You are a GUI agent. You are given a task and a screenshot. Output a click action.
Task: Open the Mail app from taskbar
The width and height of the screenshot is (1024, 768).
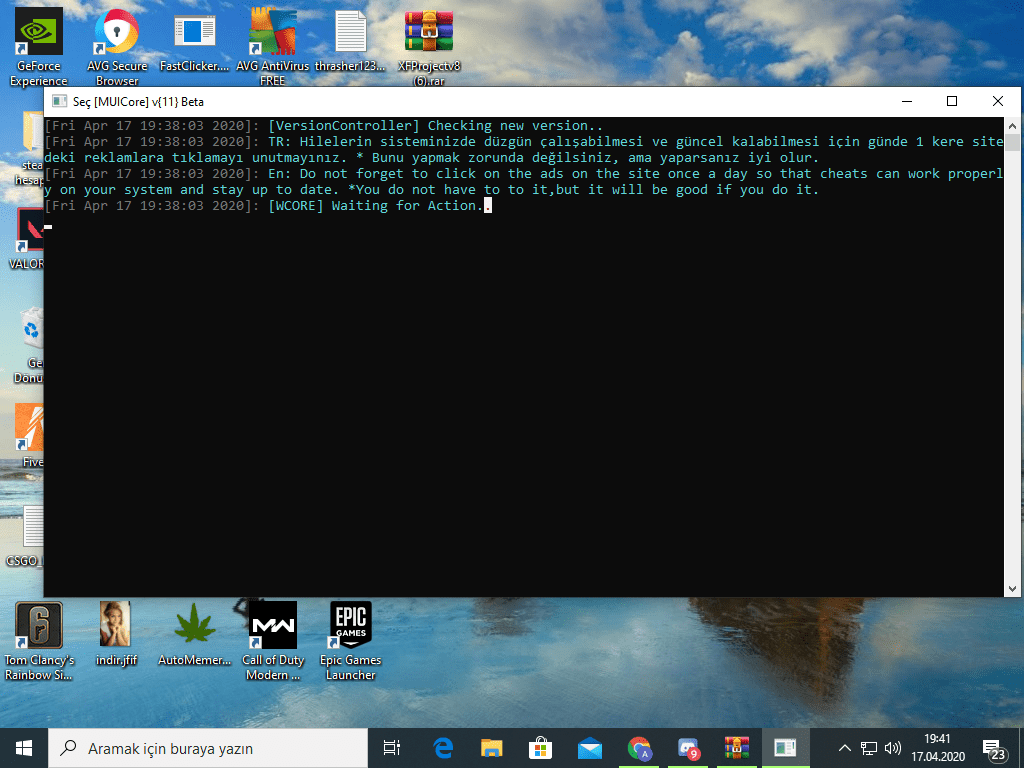pos(590,748)
